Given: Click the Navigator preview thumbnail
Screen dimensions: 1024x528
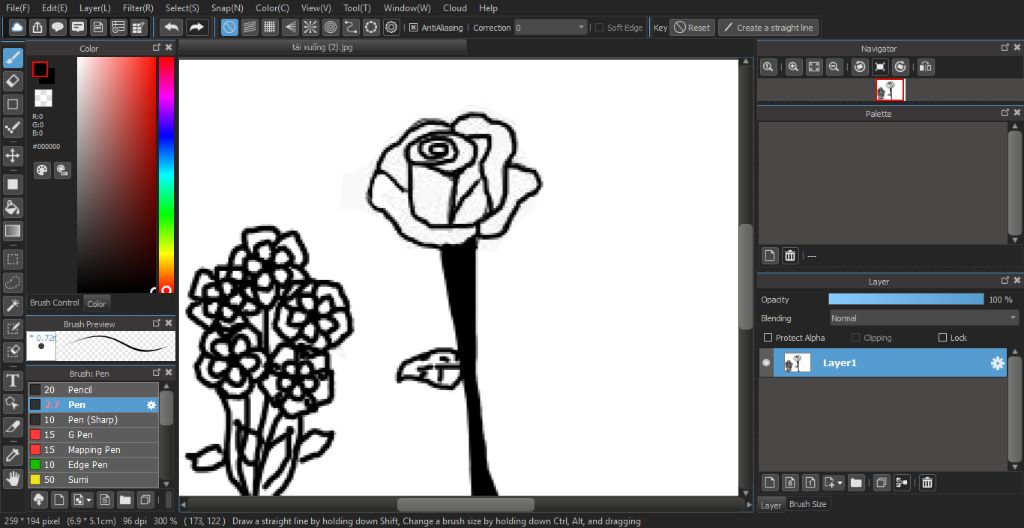Looking at the screenshot, I should 890,90.
